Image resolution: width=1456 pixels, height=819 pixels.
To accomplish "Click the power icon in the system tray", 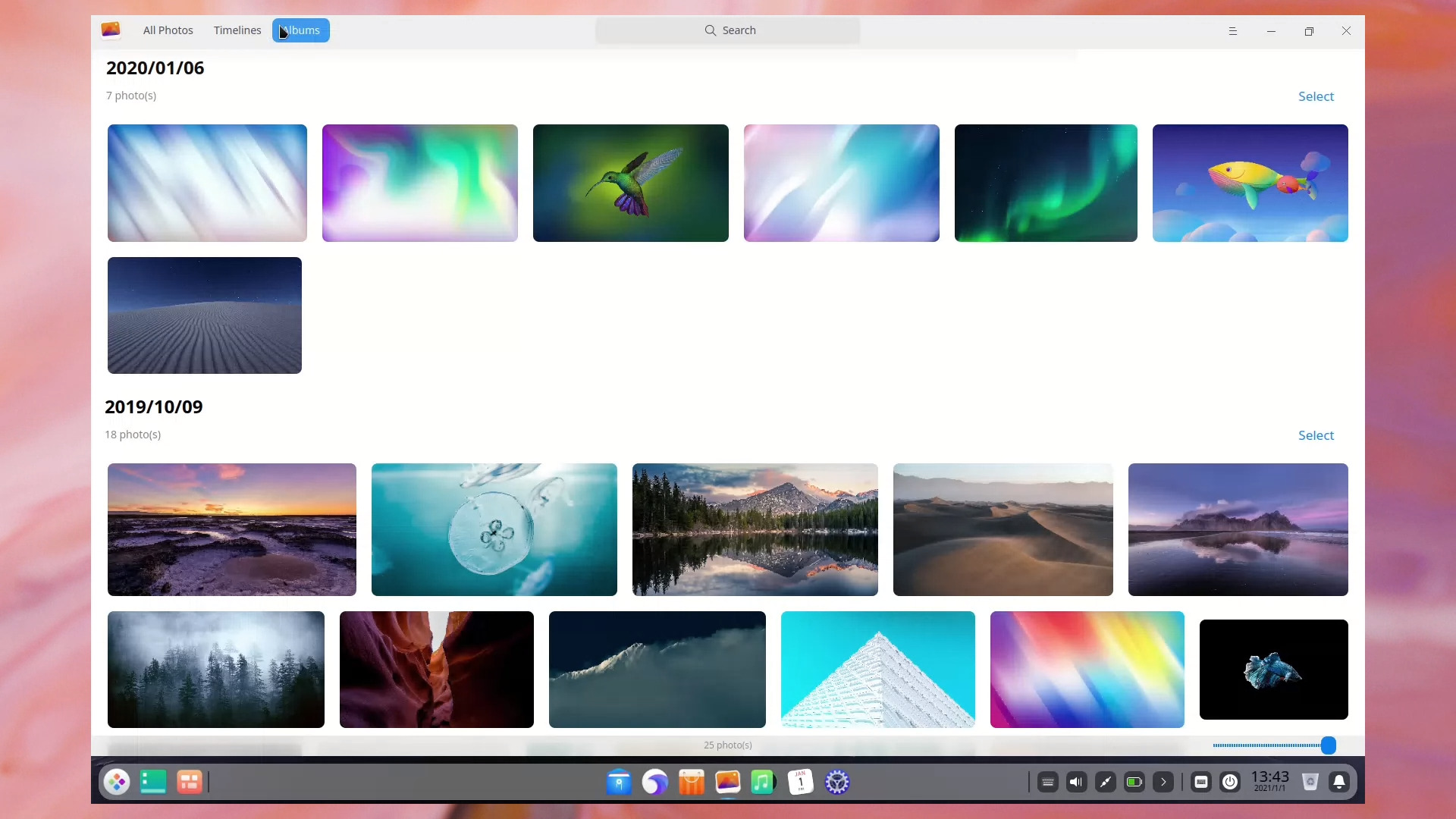I will point(1231,782).
